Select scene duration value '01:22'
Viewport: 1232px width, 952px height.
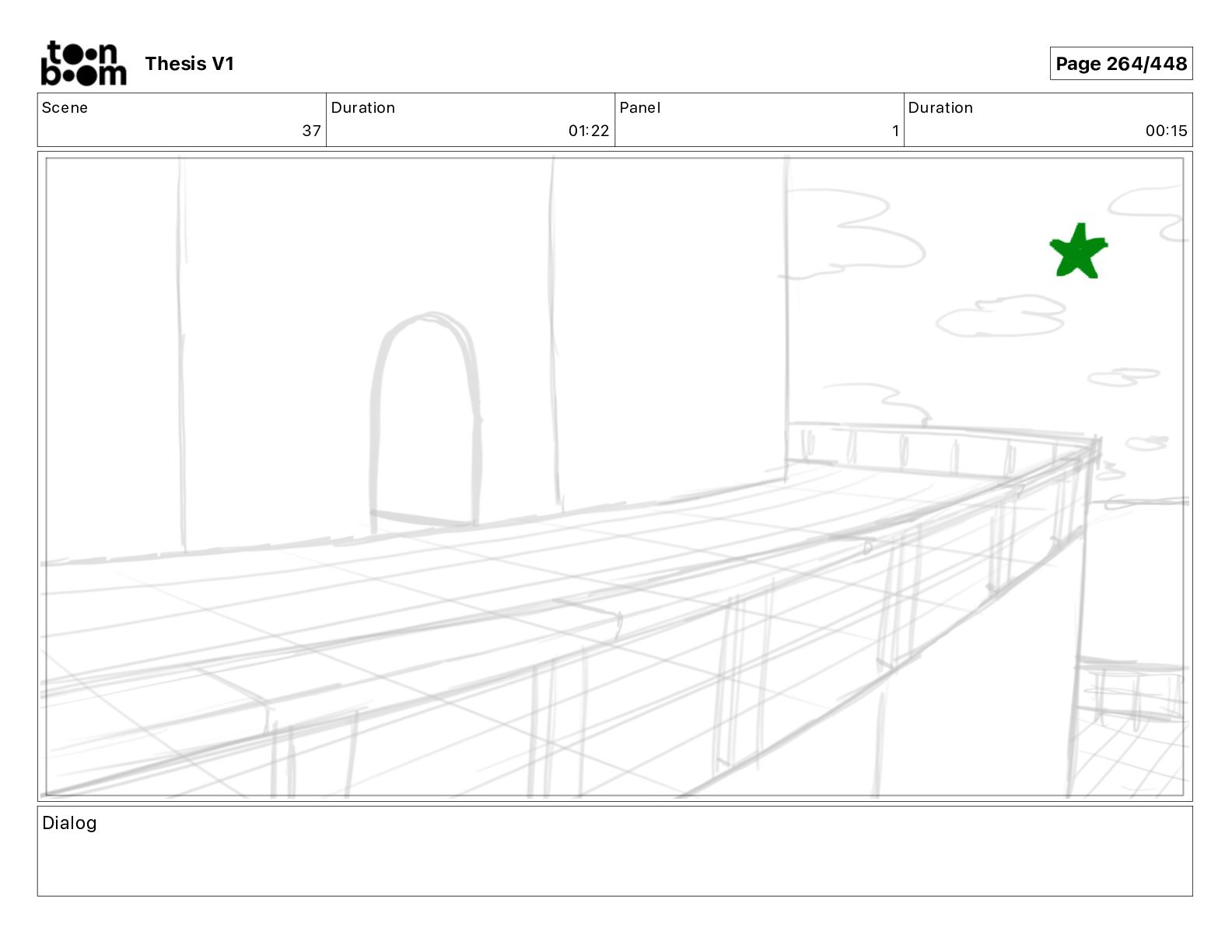pyautogui.click(x=589, y=131)
